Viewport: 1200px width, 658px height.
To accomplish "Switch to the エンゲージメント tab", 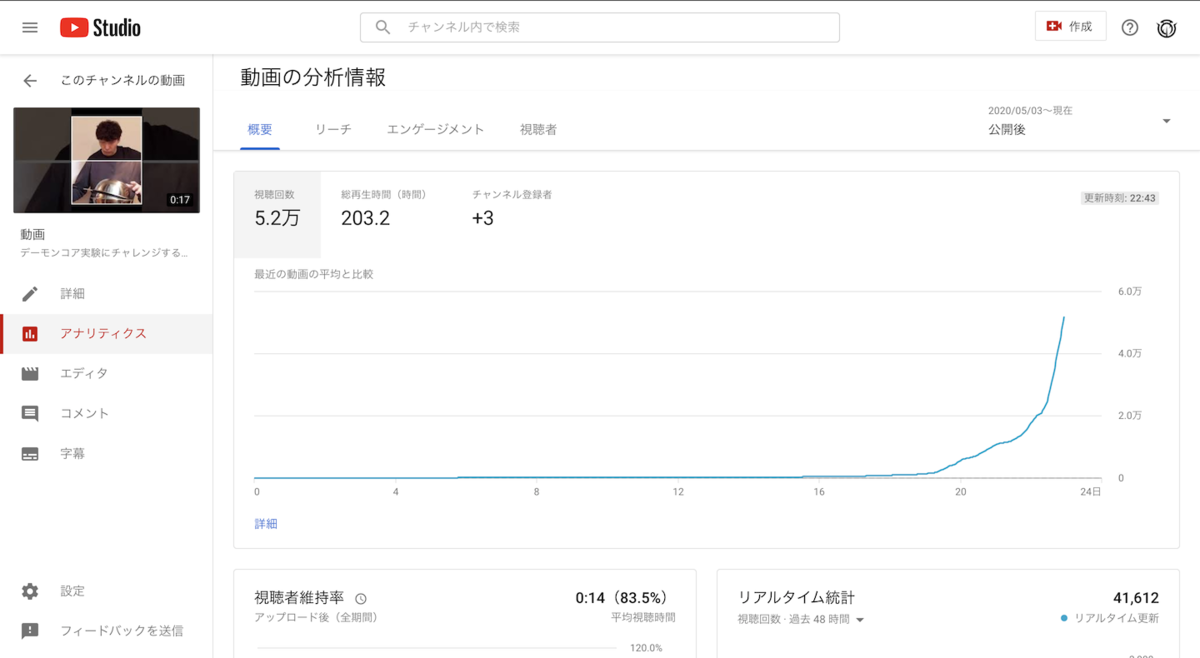I will pos(436,130).
